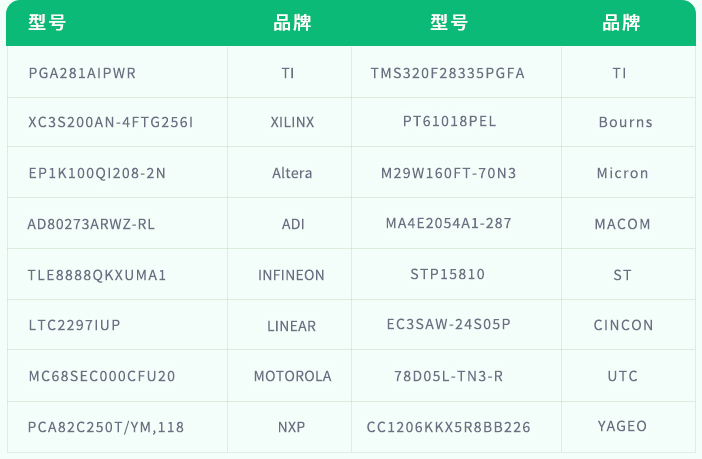702x459 pixels.
Task: Select part number EC3SAW-24S05P
Action: tap(449, 324)
